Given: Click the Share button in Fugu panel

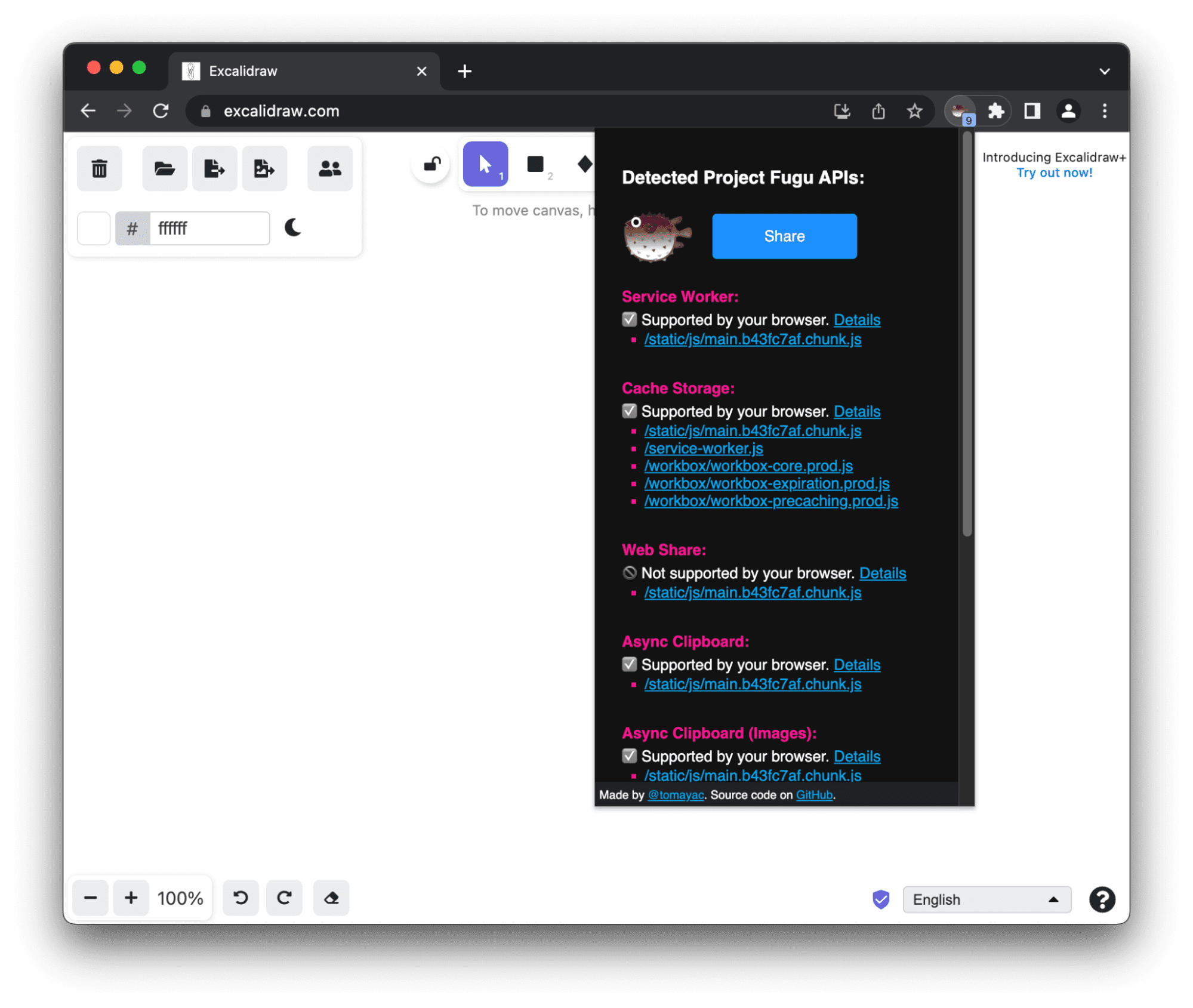Looking at the screenshot, I should coord(783,236).
